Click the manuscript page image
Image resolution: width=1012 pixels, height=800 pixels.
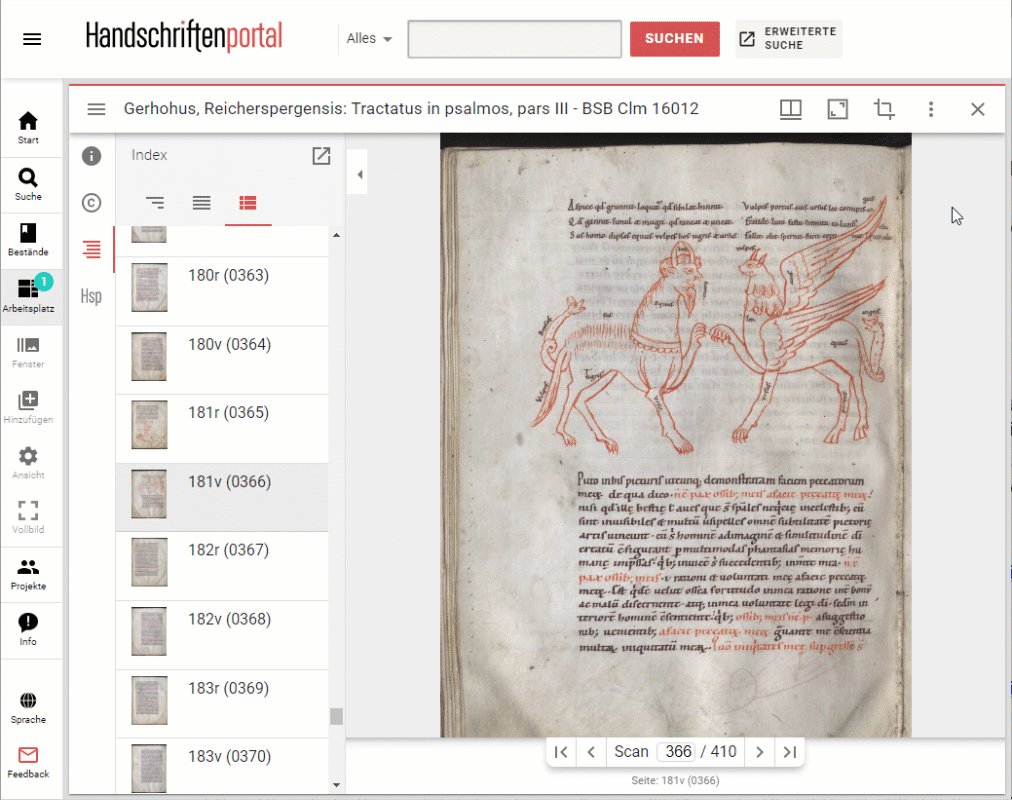676,435
